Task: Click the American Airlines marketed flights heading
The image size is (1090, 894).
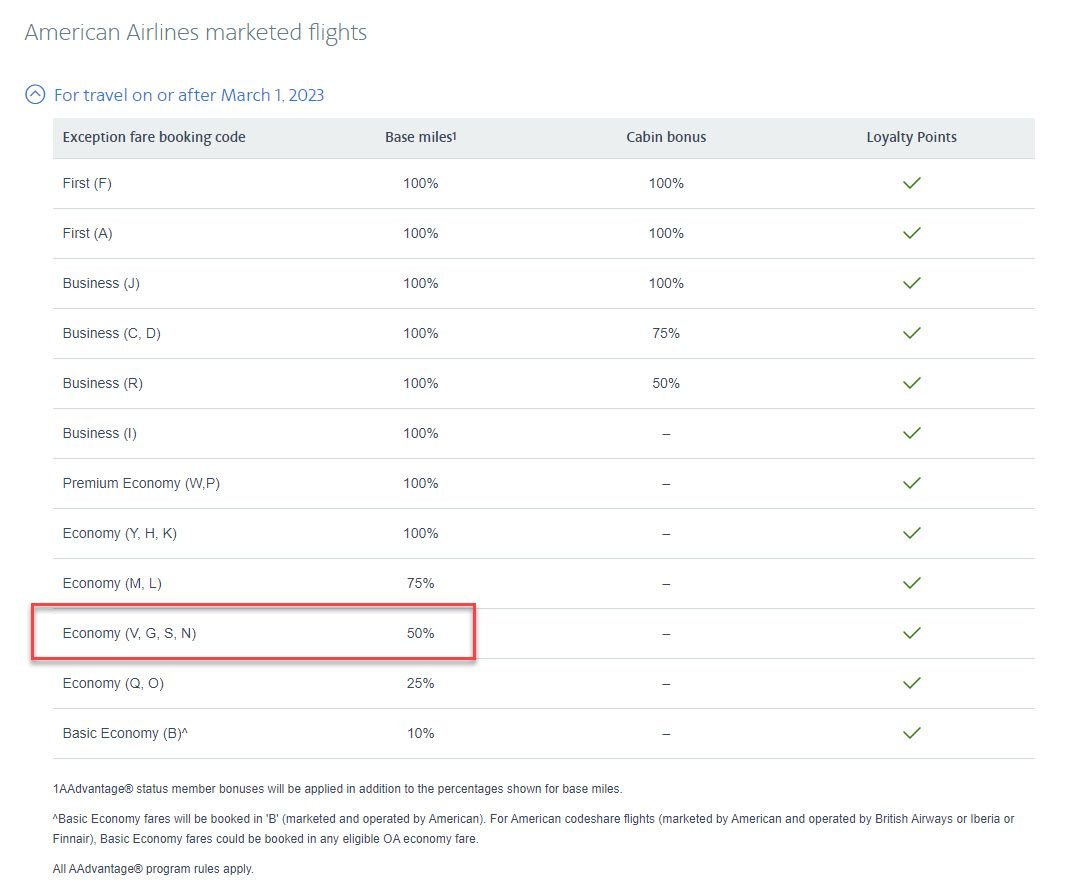Action: pos(196,32)
